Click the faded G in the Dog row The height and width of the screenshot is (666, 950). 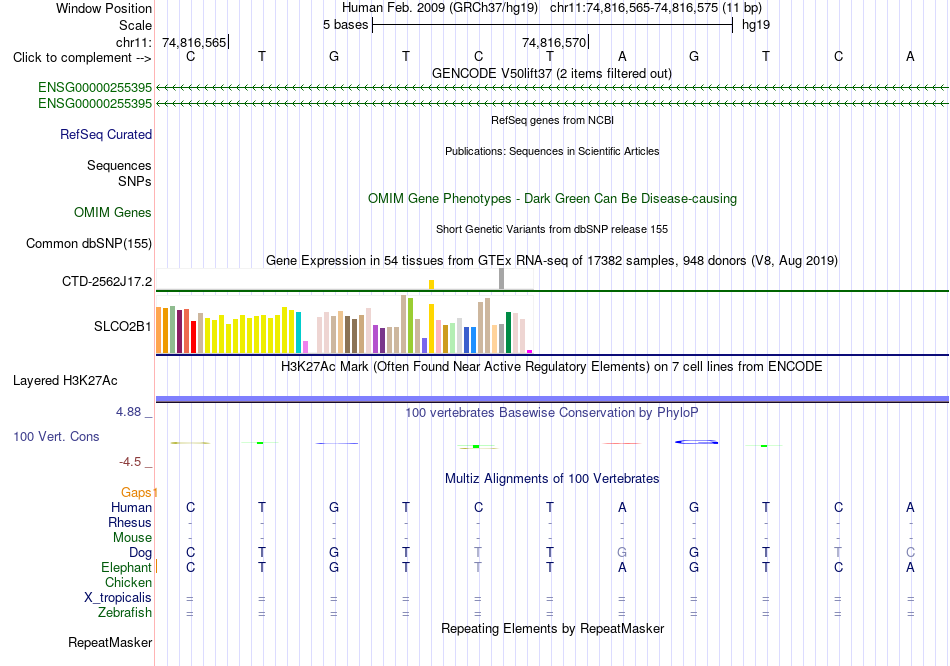point(622,553)
